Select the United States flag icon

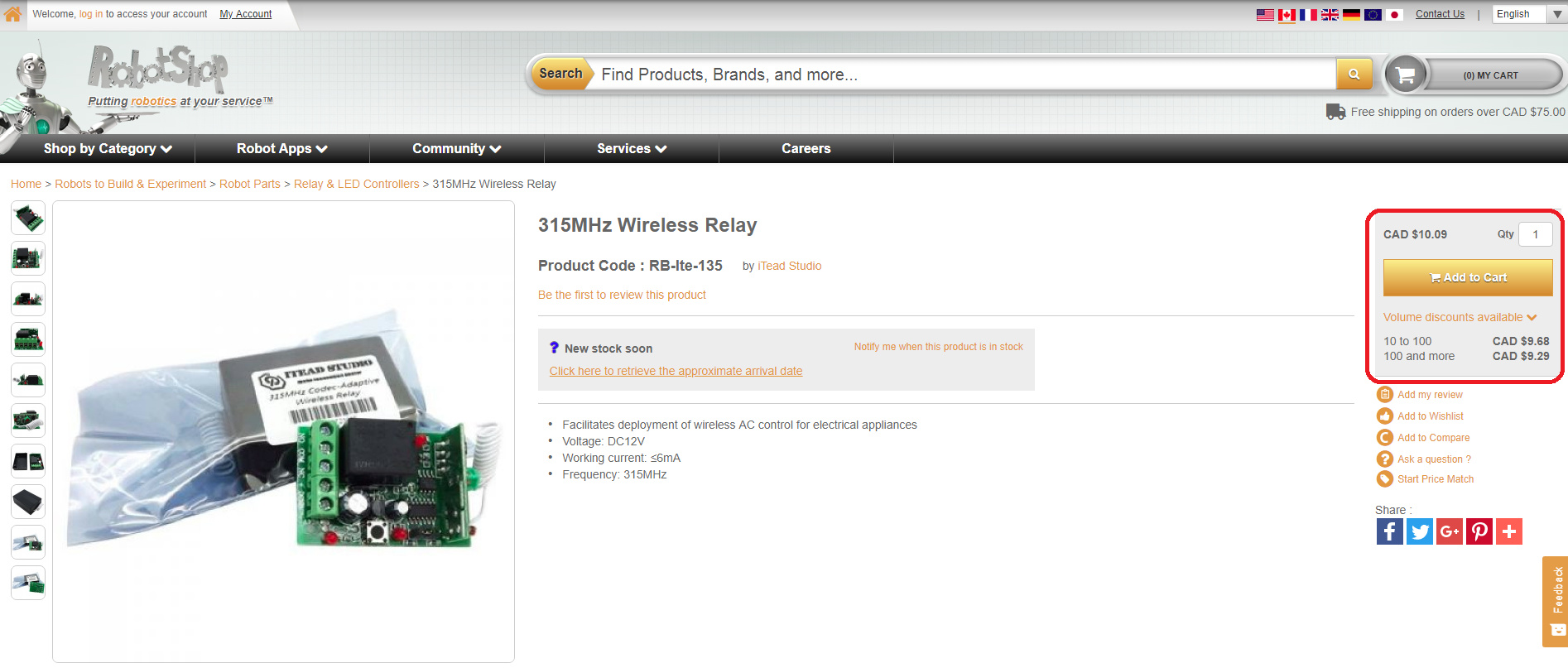[1265, 15]
